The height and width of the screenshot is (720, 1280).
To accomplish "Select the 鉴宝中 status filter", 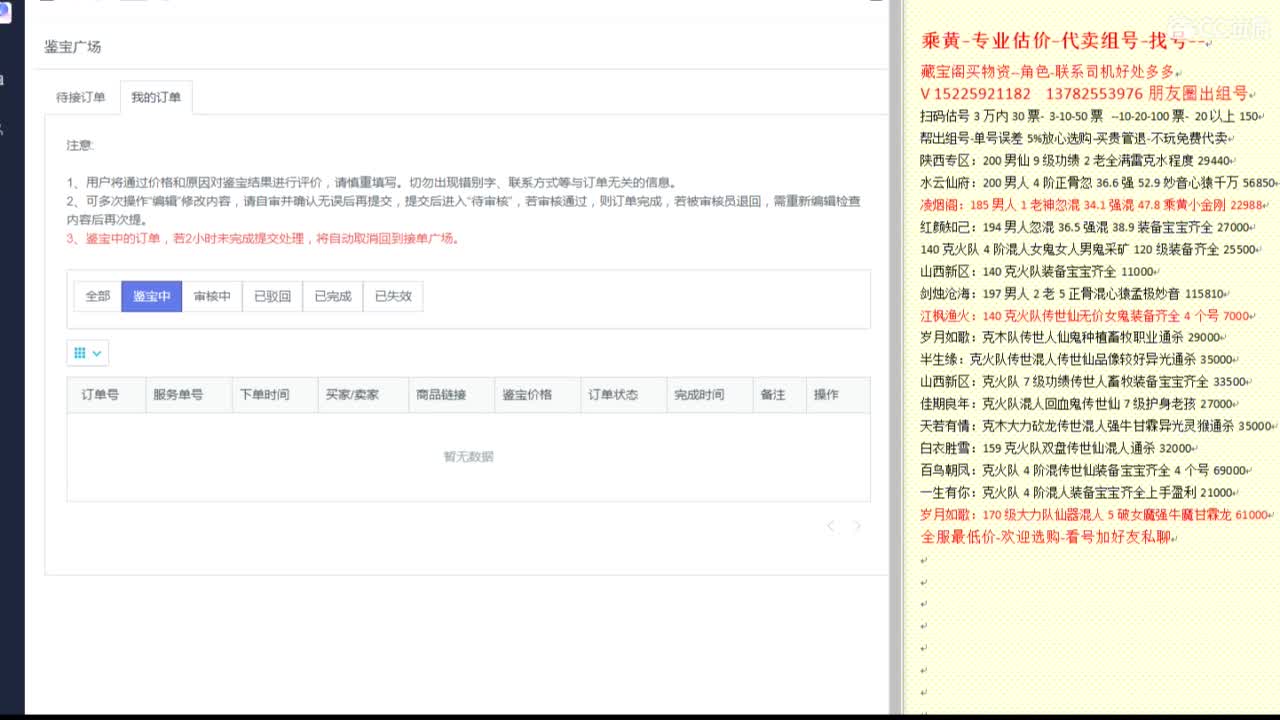I will tap(152, 296).
